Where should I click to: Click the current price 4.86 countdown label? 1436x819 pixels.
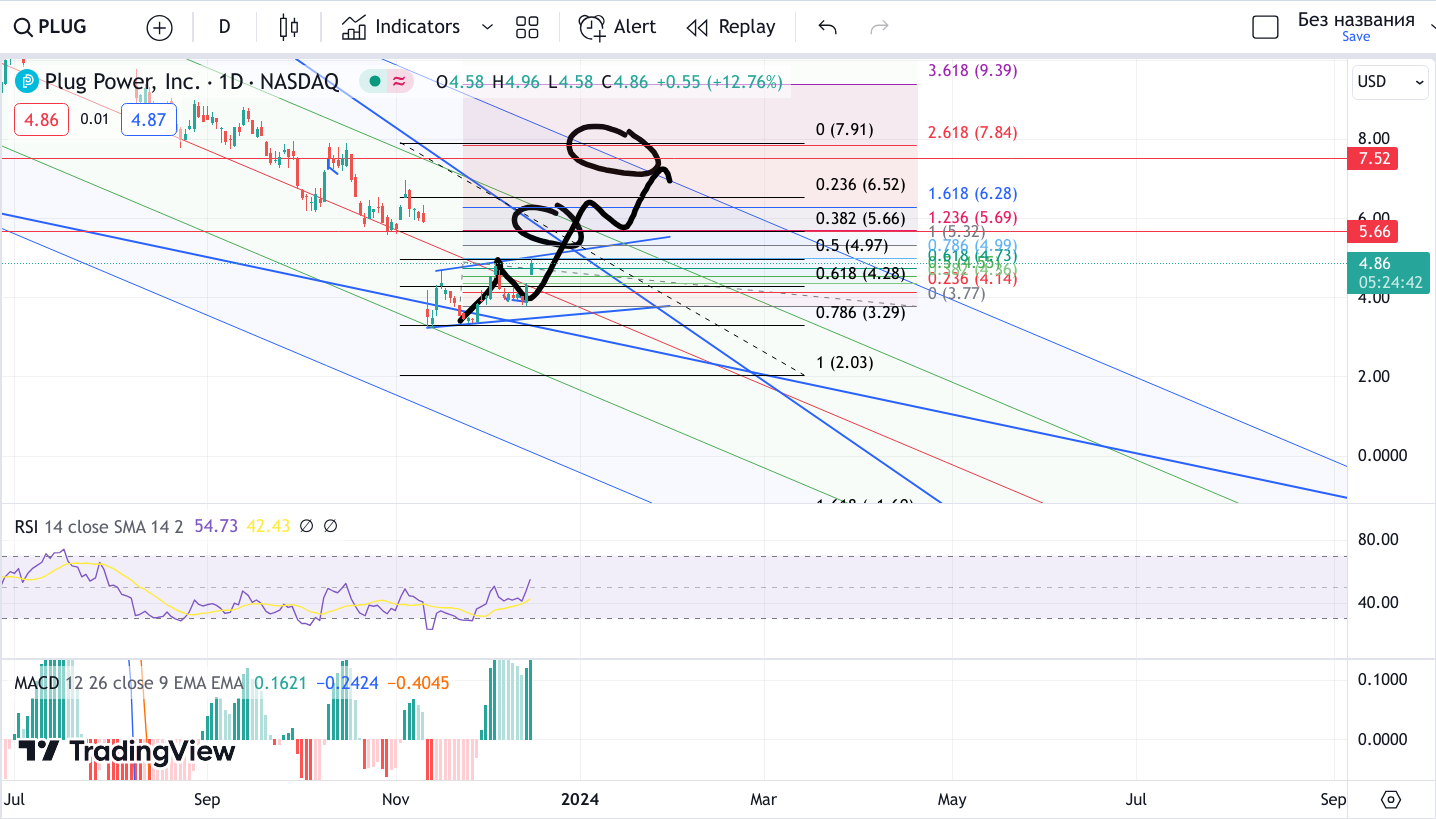tap(1389, 273)
